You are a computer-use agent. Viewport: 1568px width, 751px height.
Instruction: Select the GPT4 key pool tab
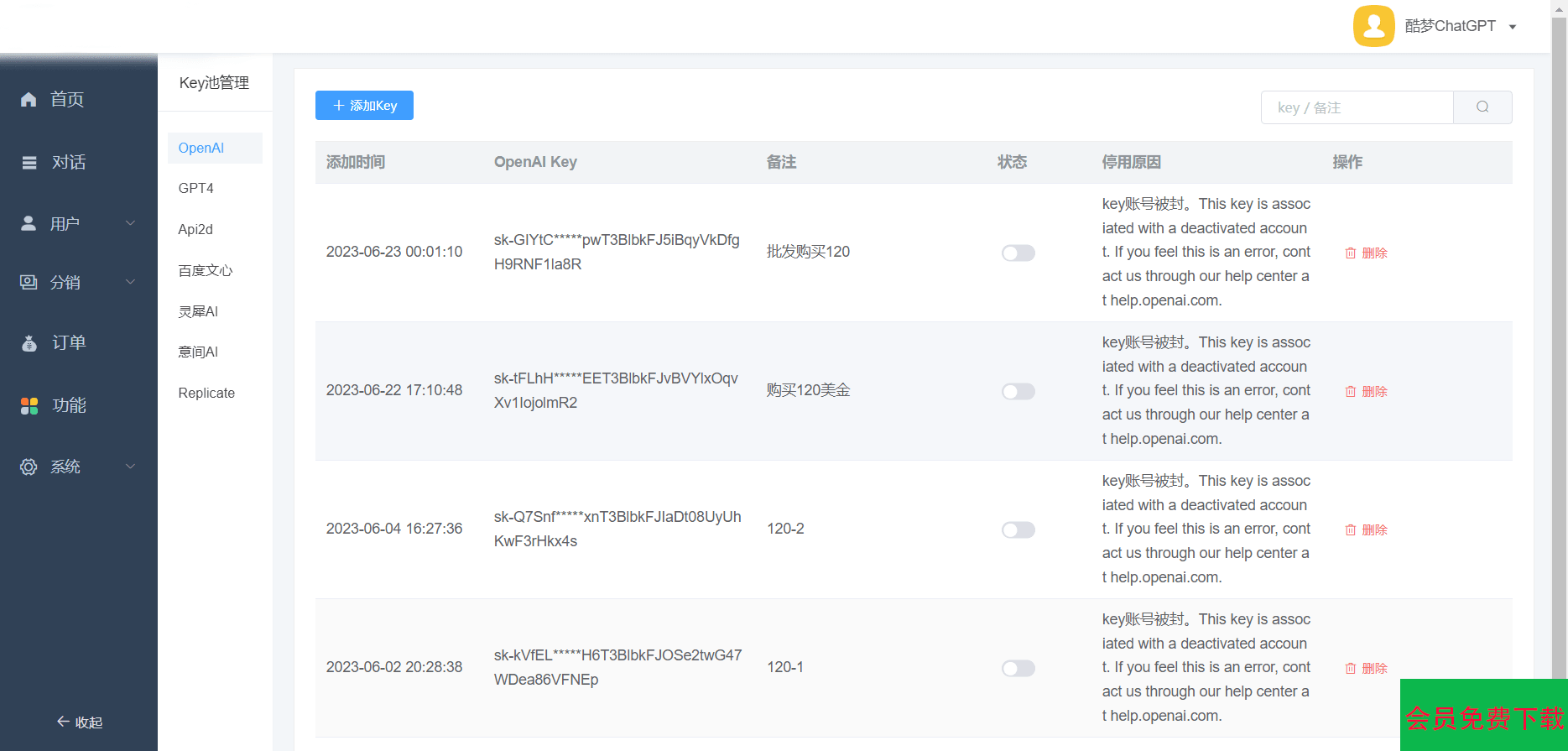pyautogui.click(x=196, y=189)
